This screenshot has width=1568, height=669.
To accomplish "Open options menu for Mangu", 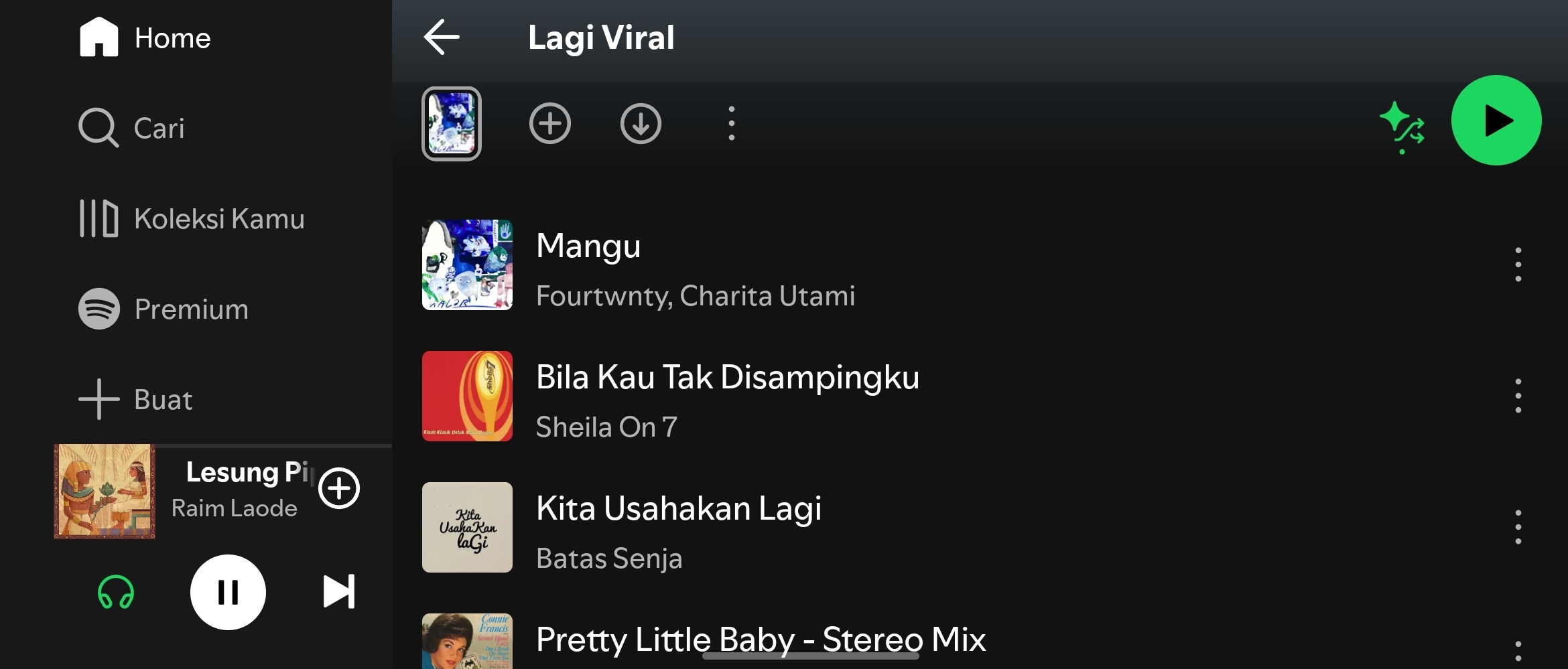I will click(1519, 265).
